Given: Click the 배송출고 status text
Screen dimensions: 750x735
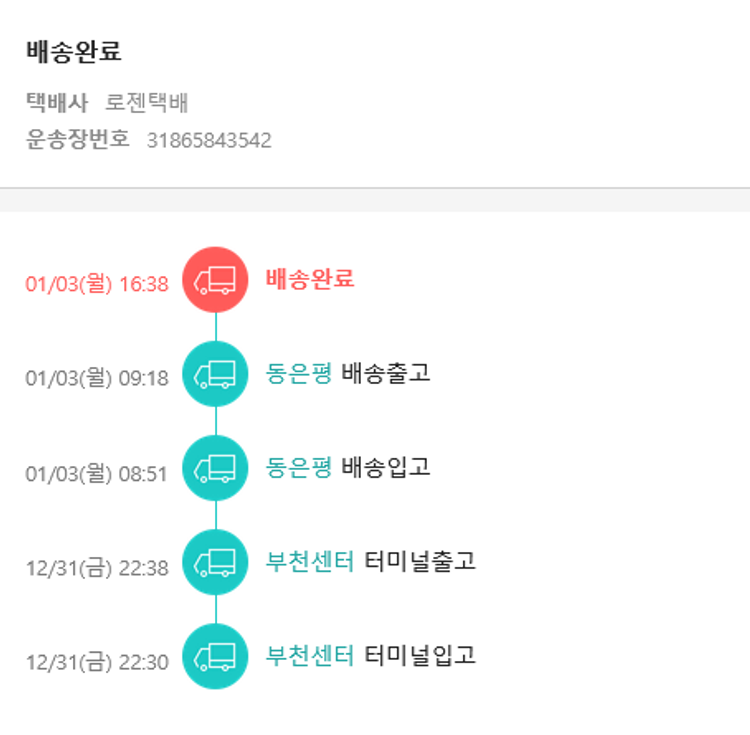Looking at the screenshot, I should point(386,374).
